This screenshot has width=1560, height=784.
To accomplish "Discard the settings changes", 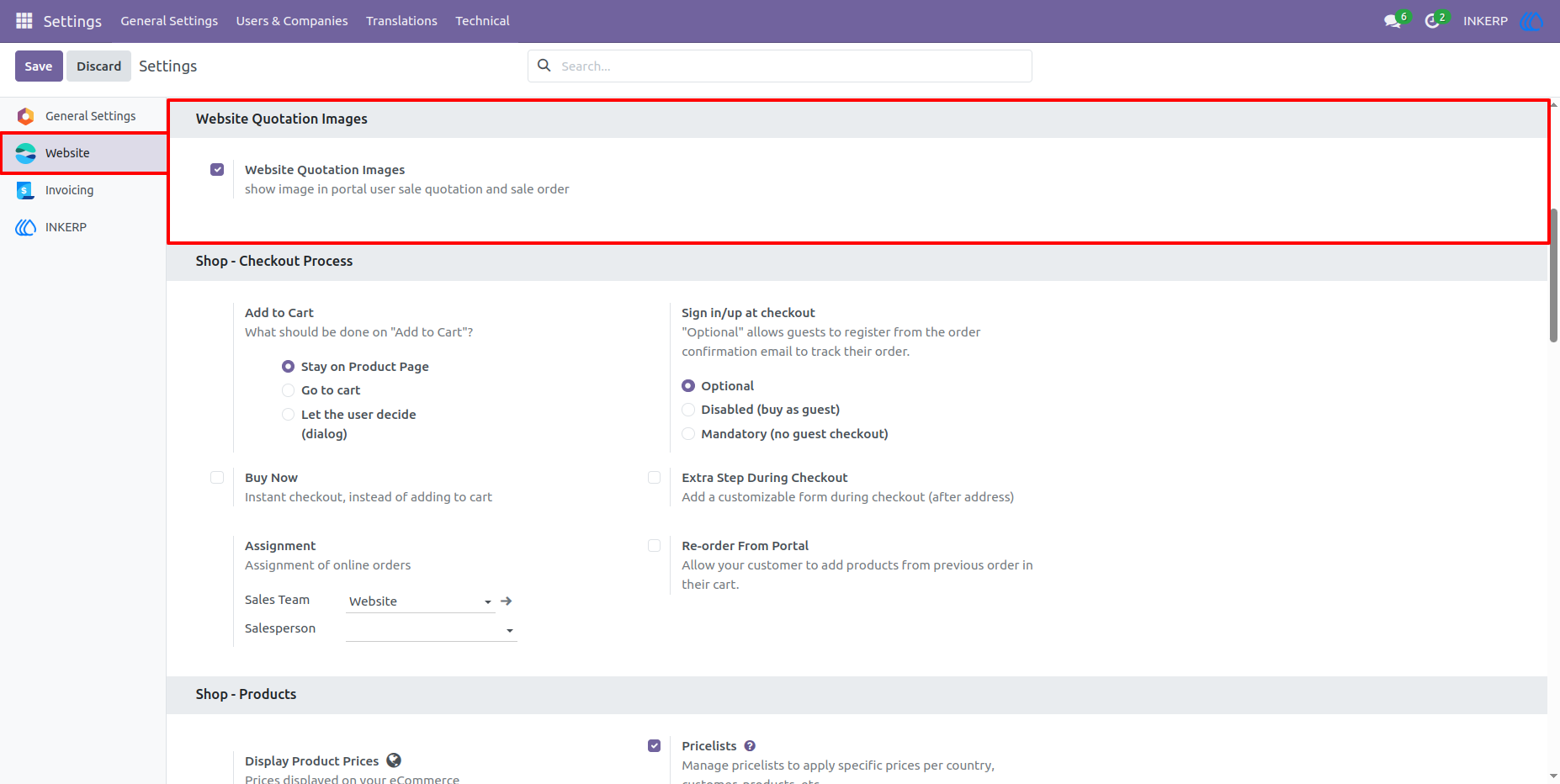I will click(99, 66).
